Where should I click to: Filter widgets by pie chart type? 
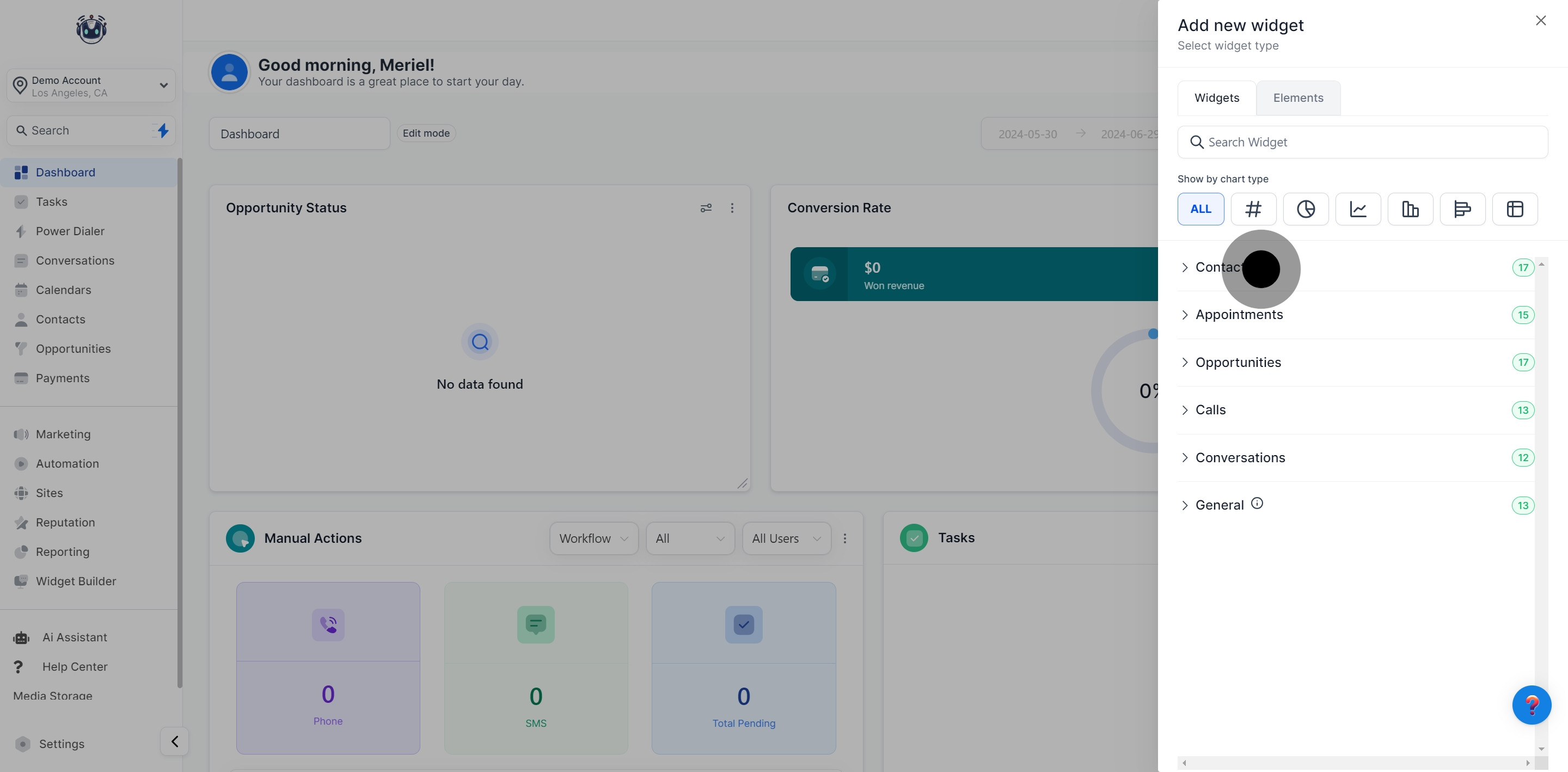click(1305, 209)
